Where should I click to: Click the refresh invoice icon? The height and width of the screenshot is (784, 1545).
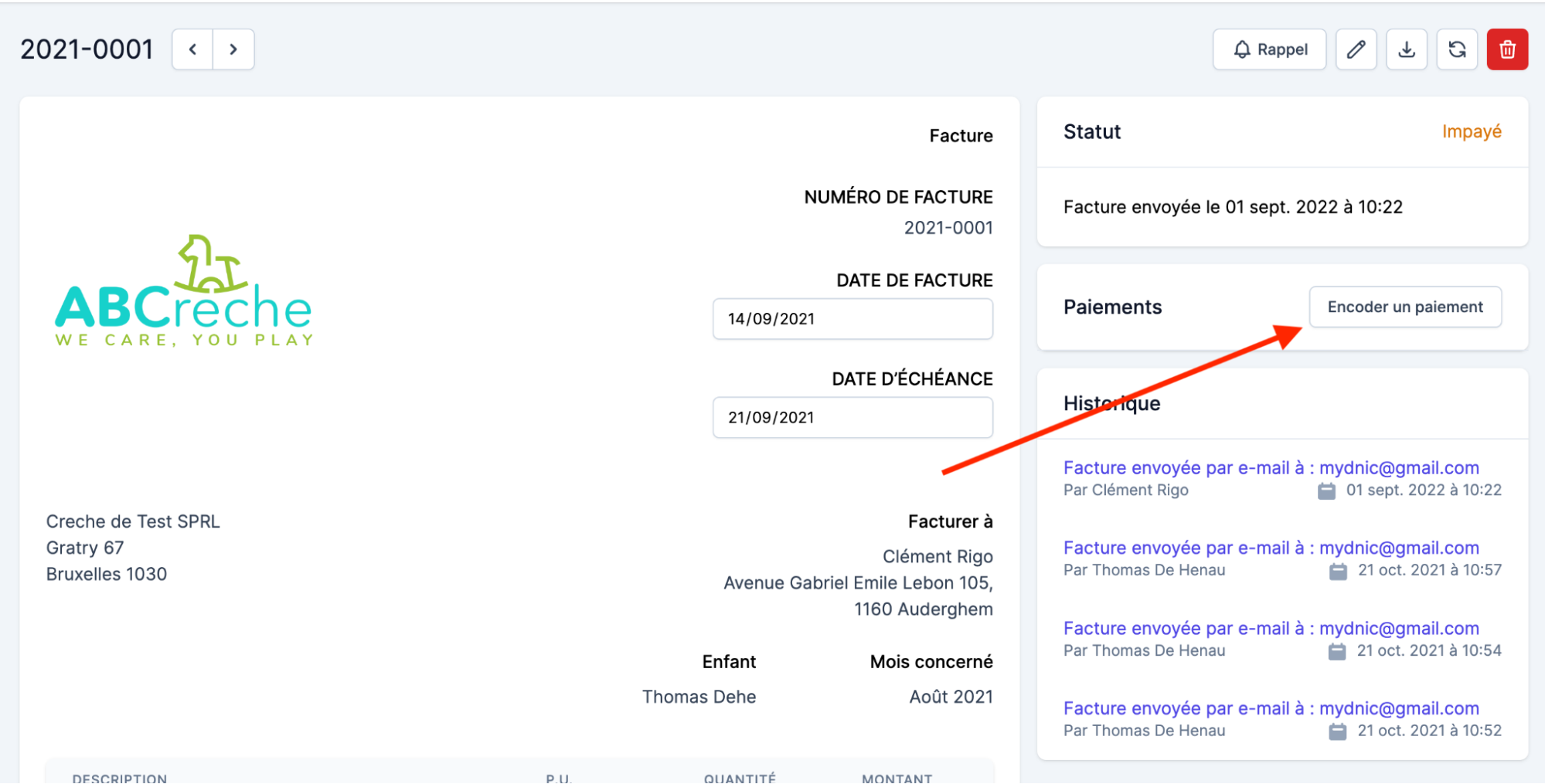point(1457,49)
